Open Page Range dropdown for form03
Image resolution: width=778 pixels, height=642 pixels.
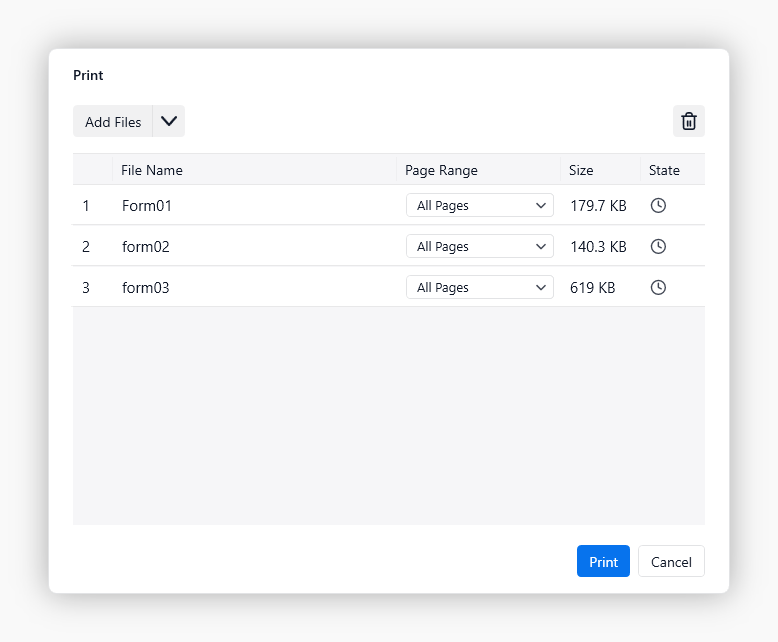(x=479, y=287)
